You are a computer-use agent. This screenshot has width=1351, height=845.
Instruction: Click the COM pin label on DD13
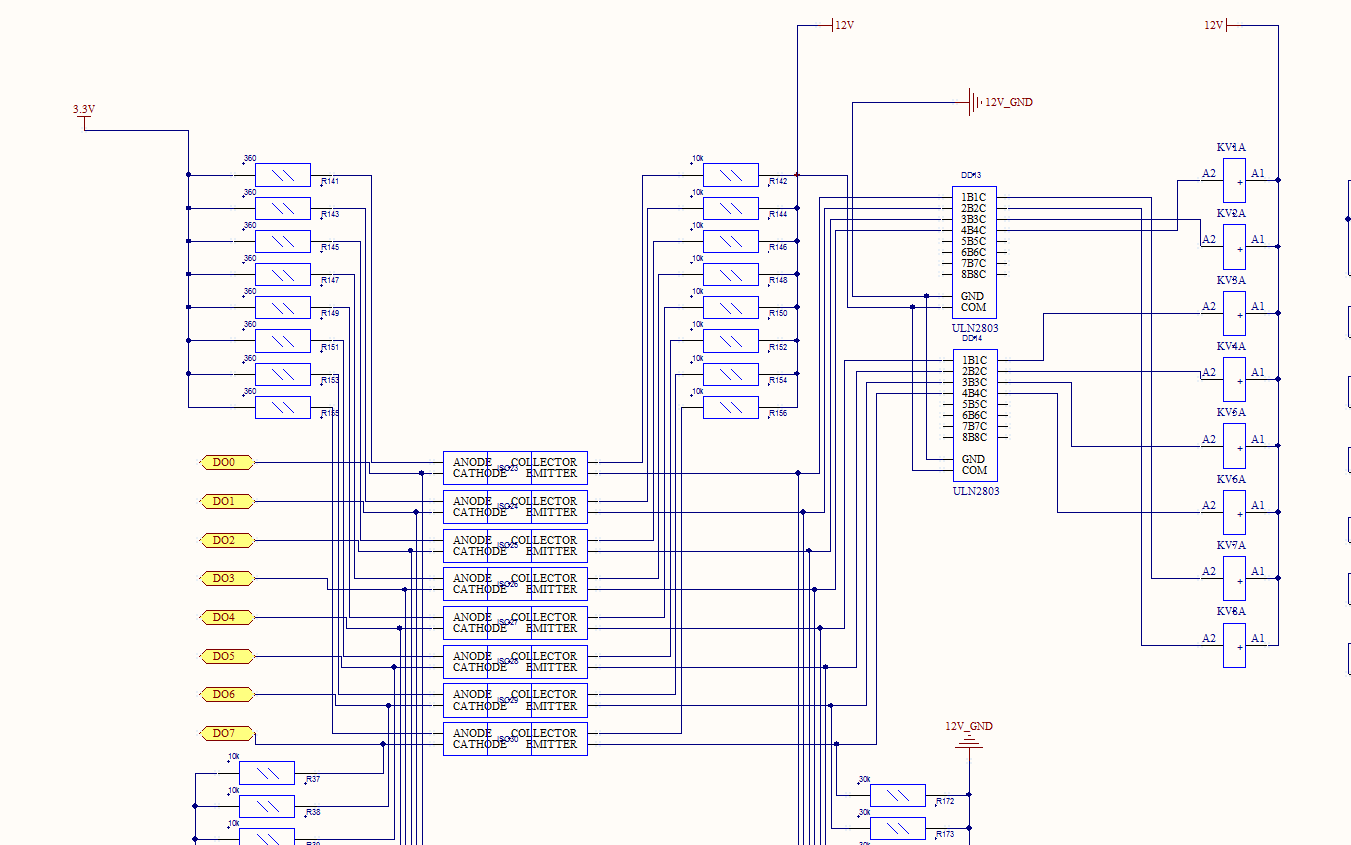coord(974,307)
